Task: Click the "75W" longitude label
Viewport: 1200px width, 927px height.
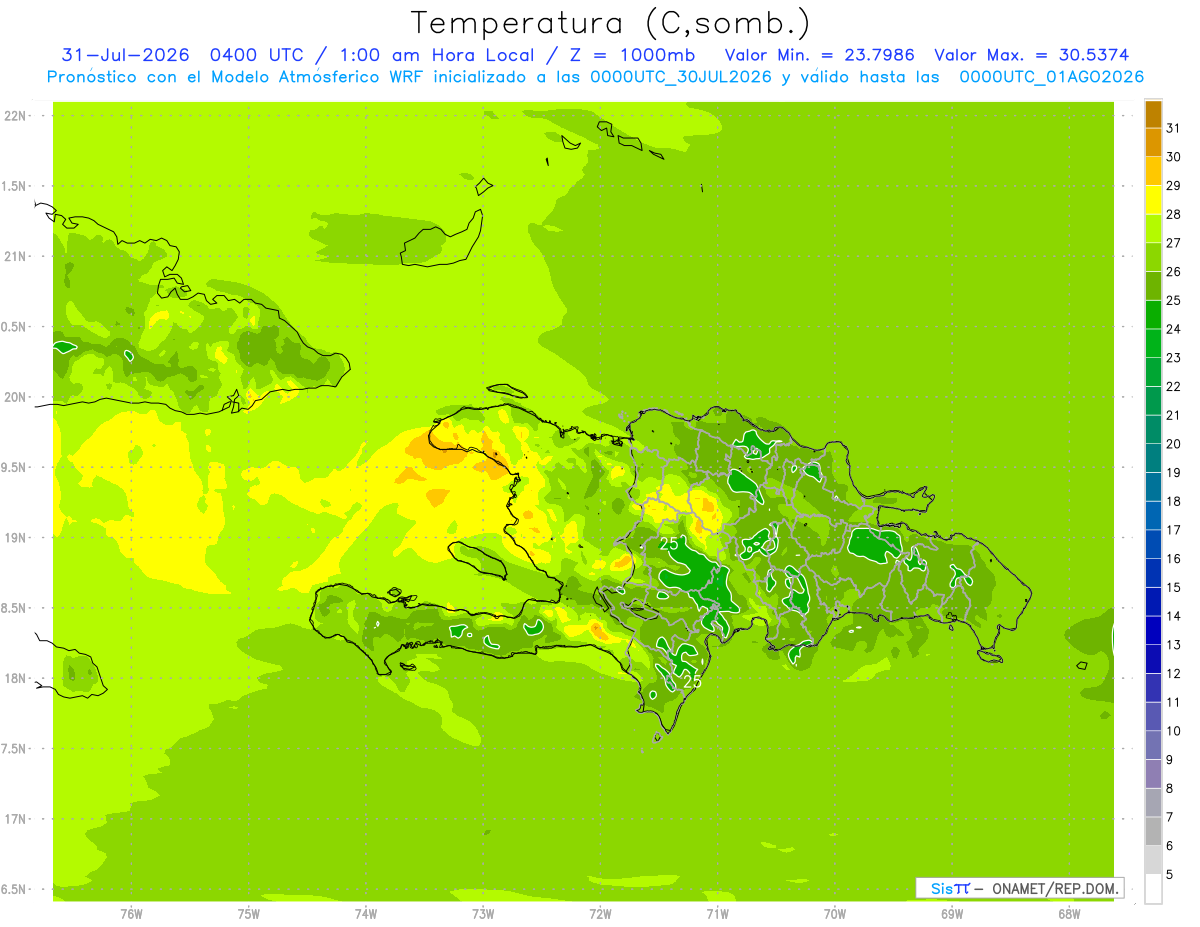Action: pyautogui.click(x=249, y=914)
